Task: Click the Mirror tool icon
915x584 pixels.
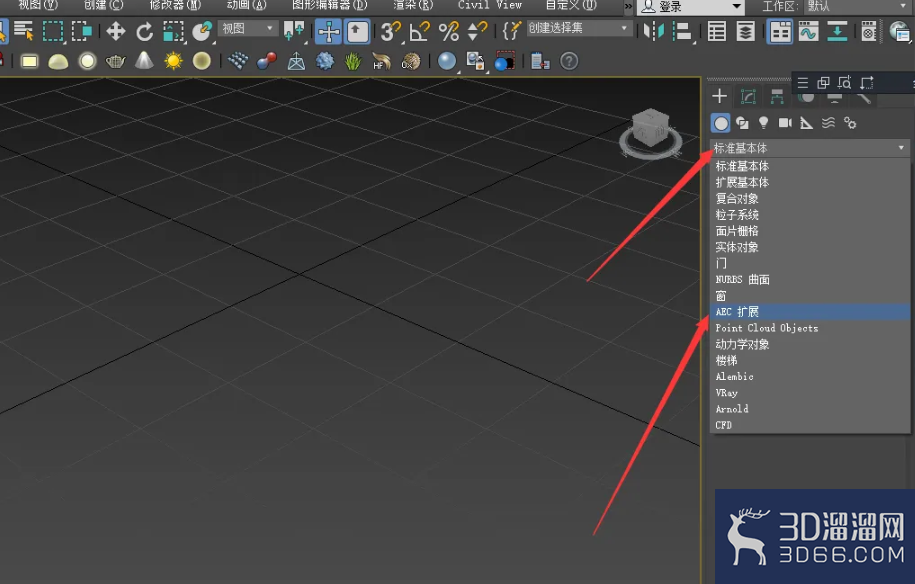Action: [x=653, y=31]
